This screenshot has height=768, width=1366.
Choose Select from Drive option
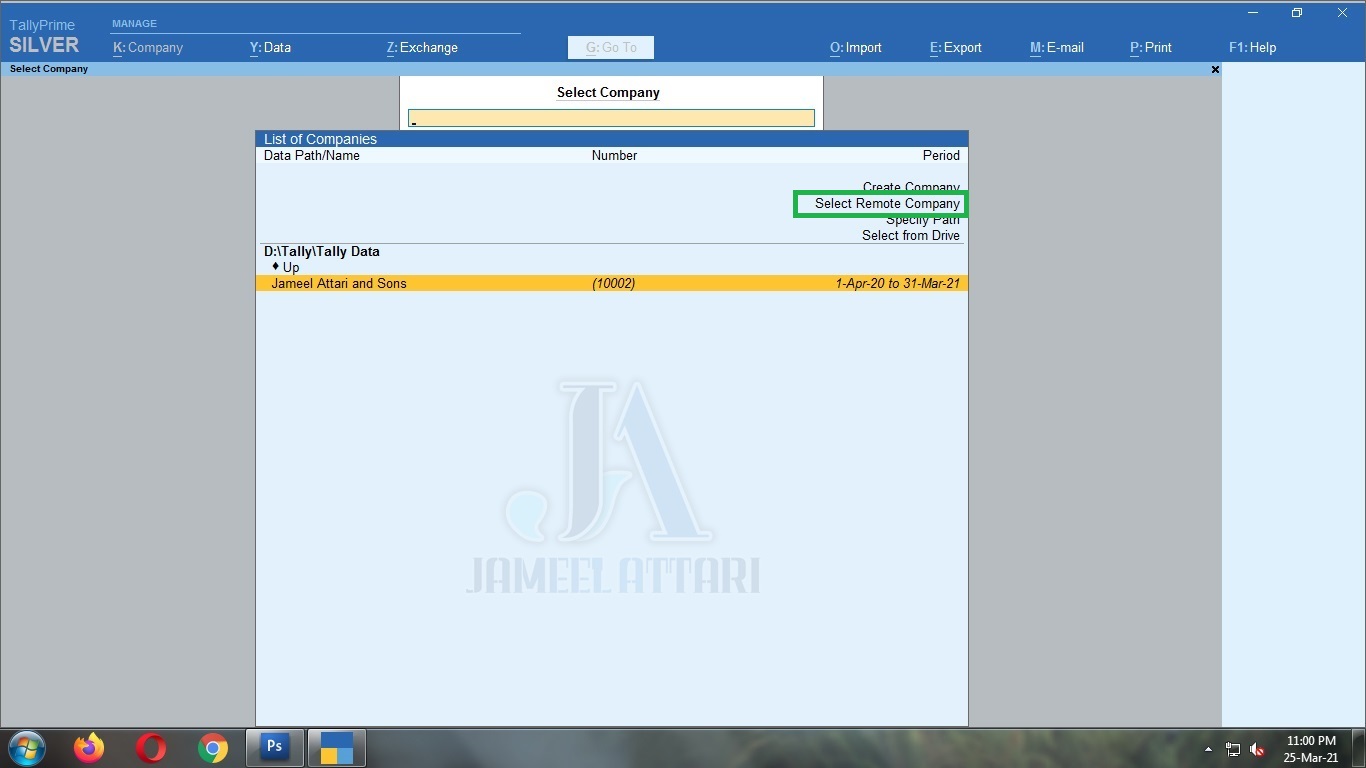(x=911, y=235)
